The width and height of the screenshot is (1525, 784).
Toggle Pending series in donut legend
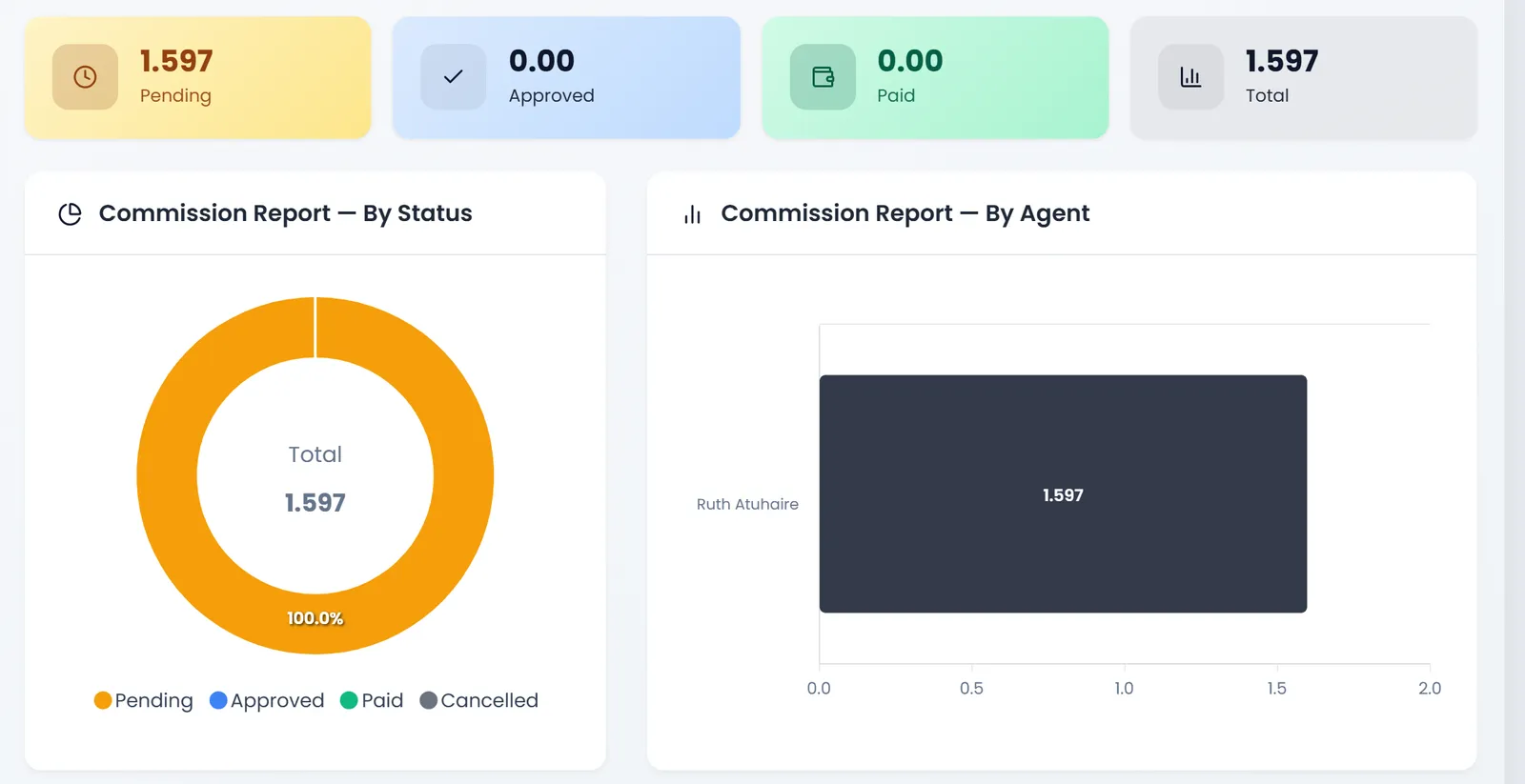[x=143, y=700]
